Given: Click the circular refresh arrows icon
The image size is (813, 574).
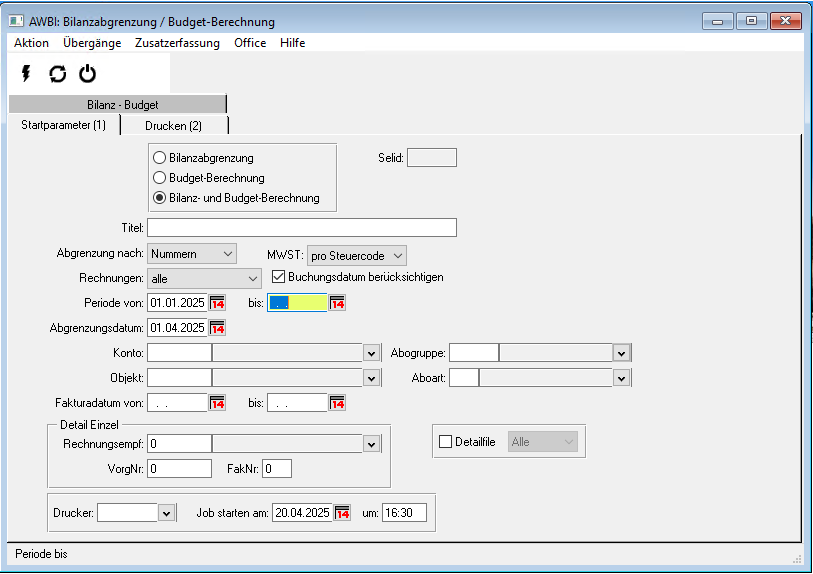Looking at the screenshot, I should (x=57, y=74).
